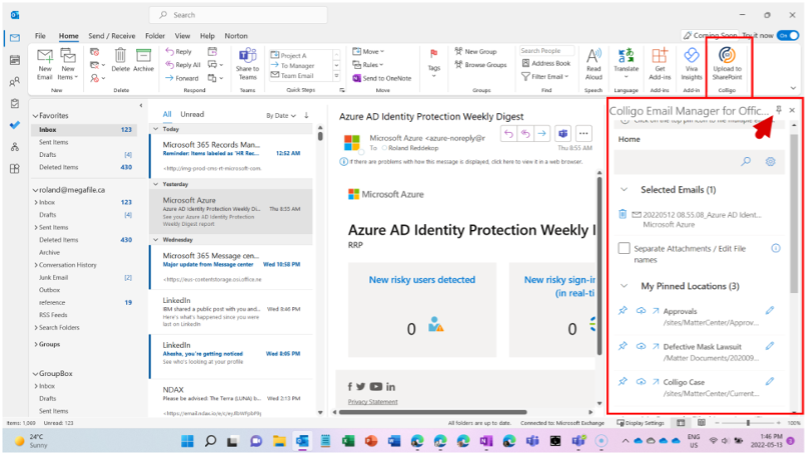The width and height of the screenshot is (808, 455).
Task: Collapse the Favorites folder group
Action: coord(36,116)
